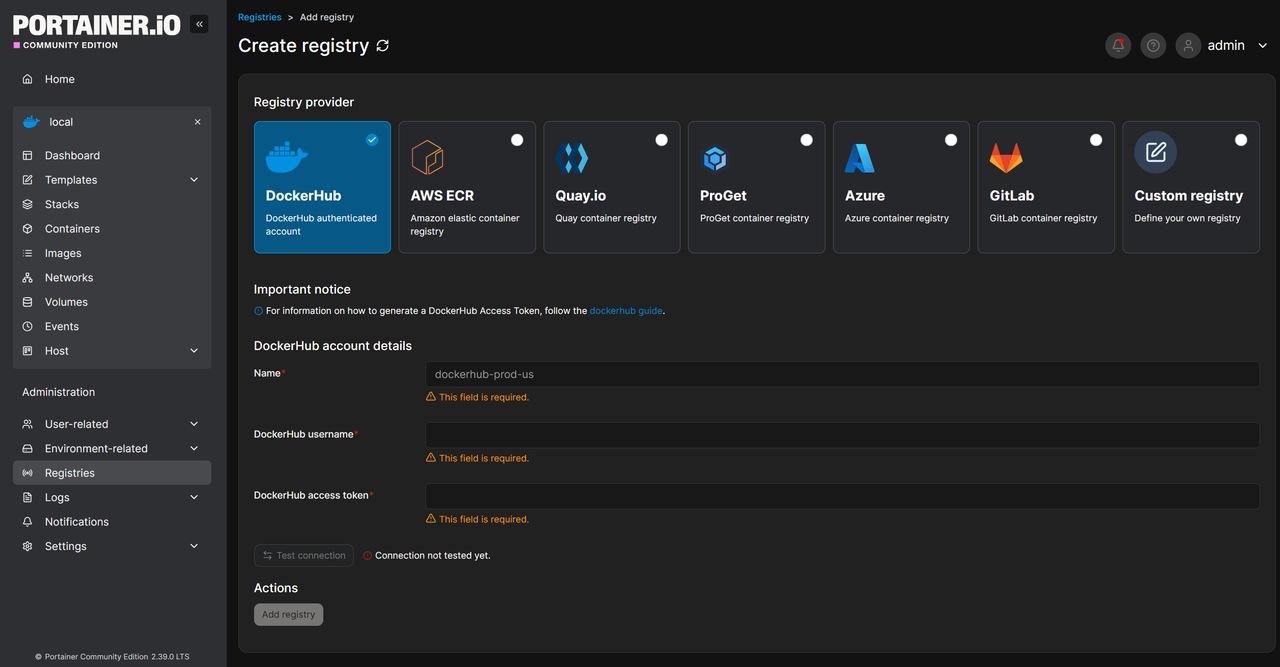
Task: Click the Environment-related drive icon
Action: pos(27,449)
